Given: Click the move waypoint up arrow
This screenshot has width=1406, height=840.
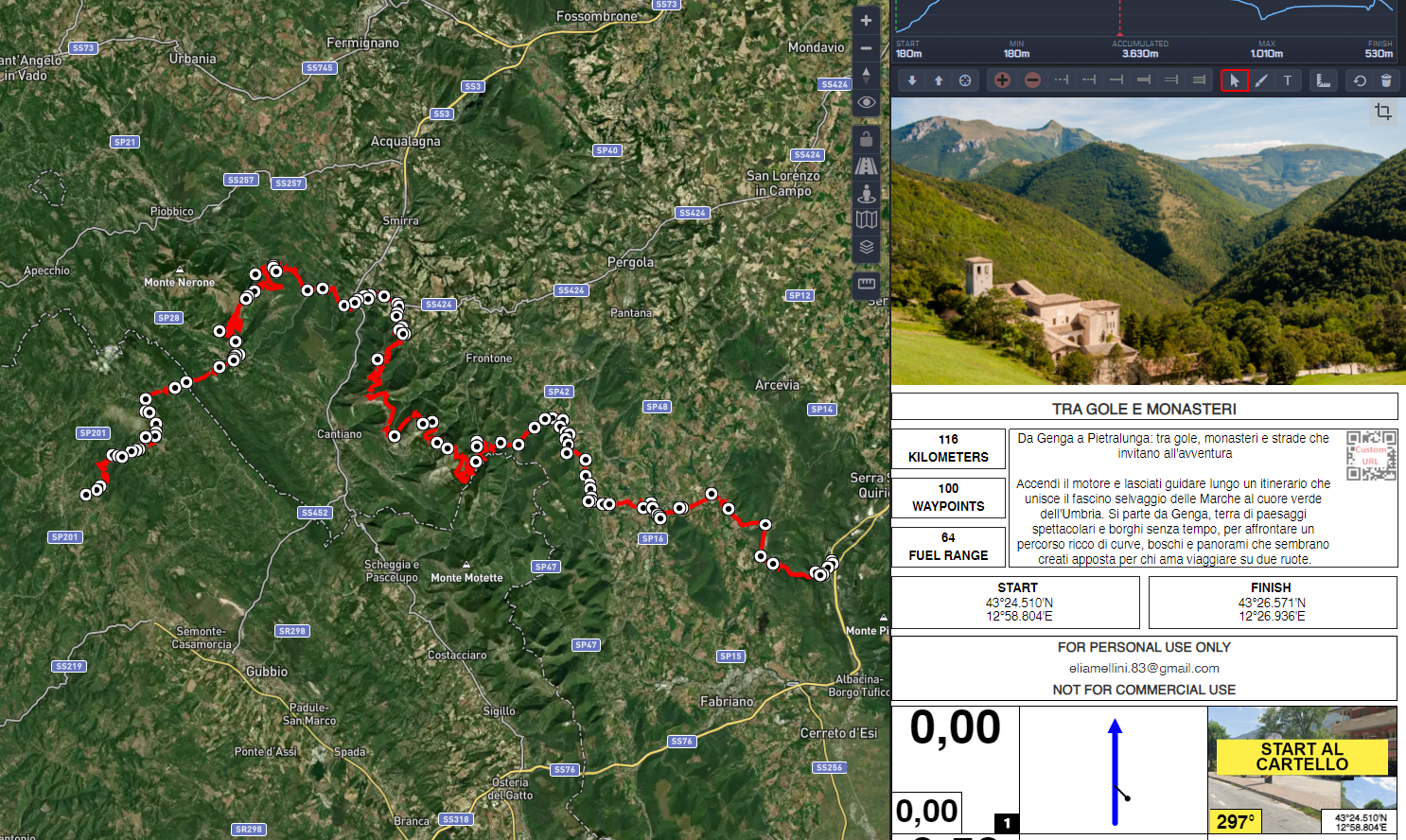Looking at the screenshot, I should [x=939, y=80].
